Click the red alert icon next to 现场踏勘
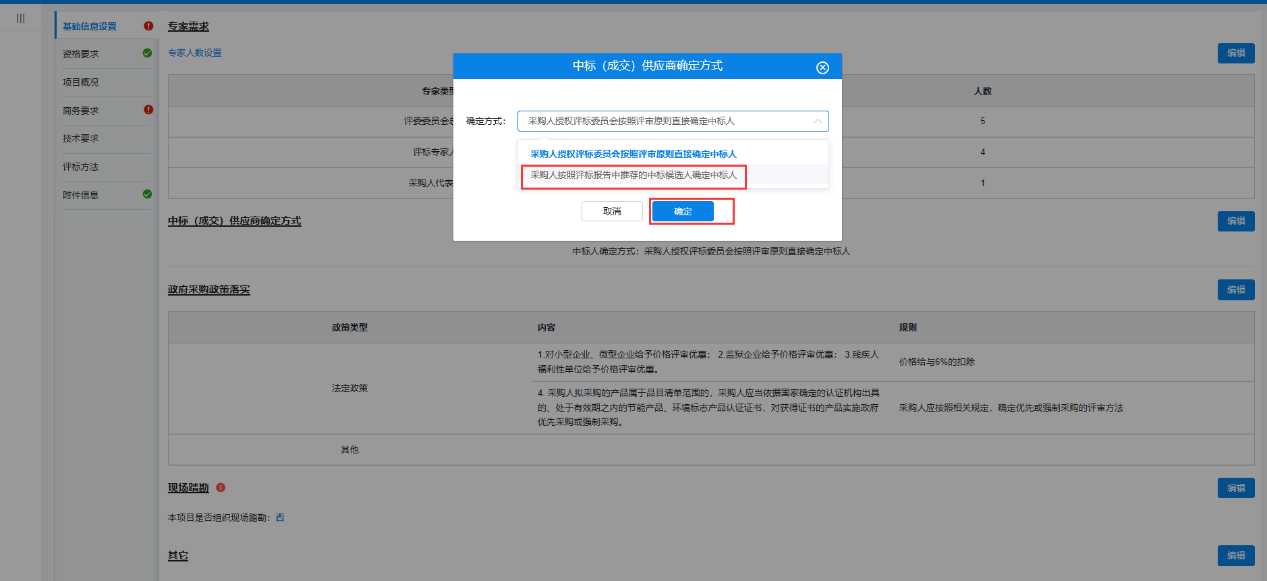This screenshot has height=581, width=1267. tap(220, 488)
